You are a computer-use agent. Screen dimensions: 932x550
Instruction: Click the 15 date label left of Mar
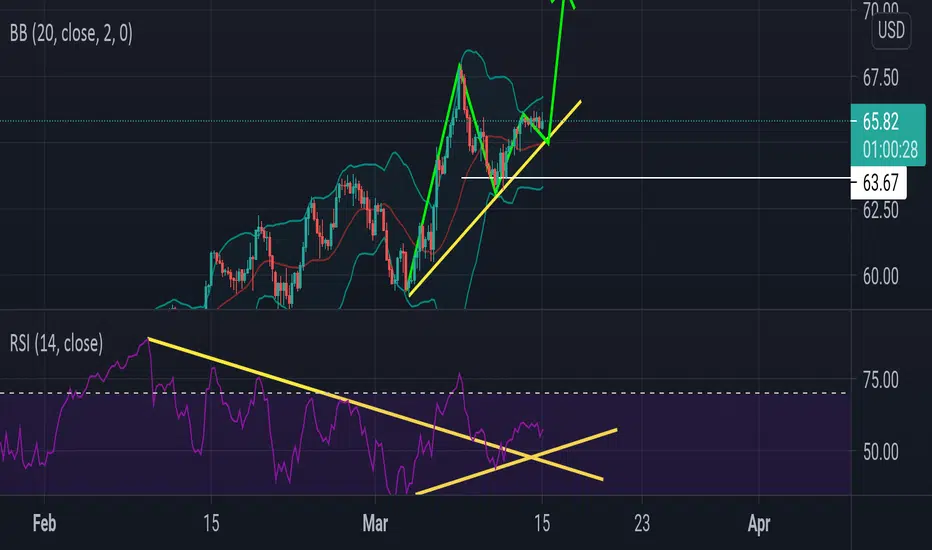click(211, 523)
